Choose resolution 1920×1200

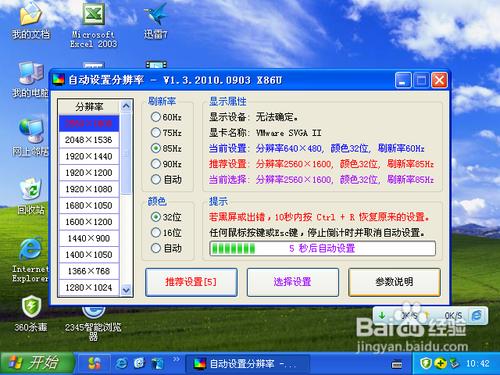tap(89, 173)
